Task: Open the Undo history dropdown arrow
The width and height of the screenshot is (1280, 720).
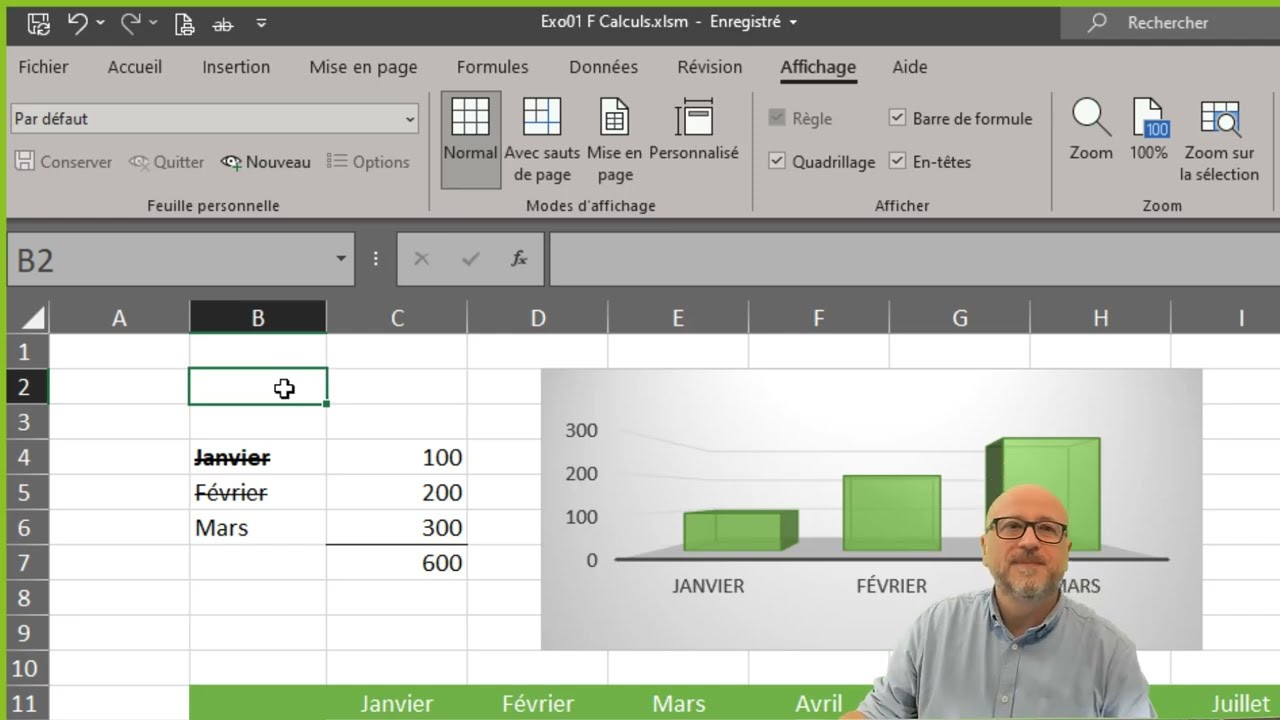Action: [100, 23]
